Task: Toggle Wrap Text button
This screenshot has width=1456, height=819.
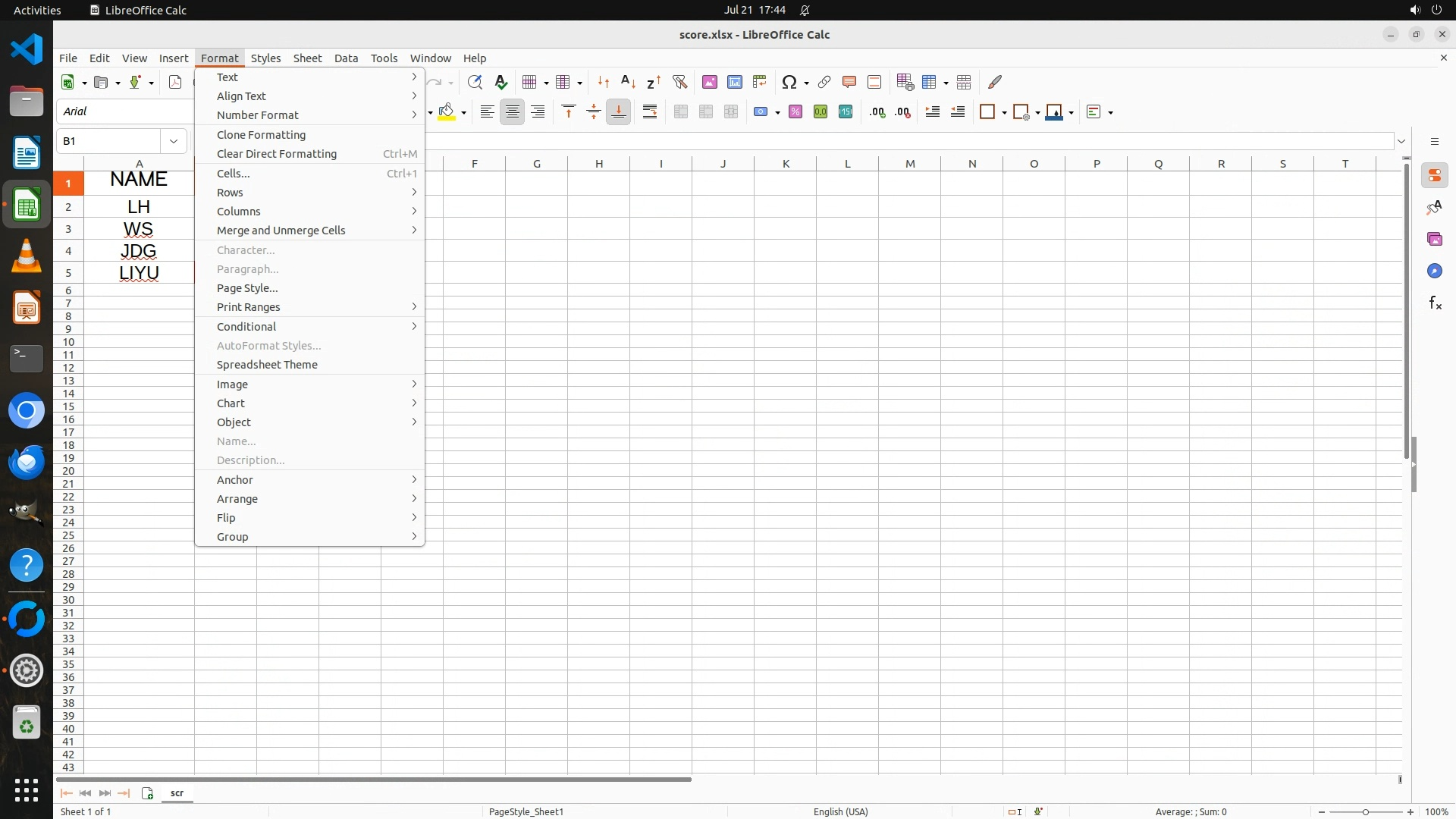Action: pos(650,112)
